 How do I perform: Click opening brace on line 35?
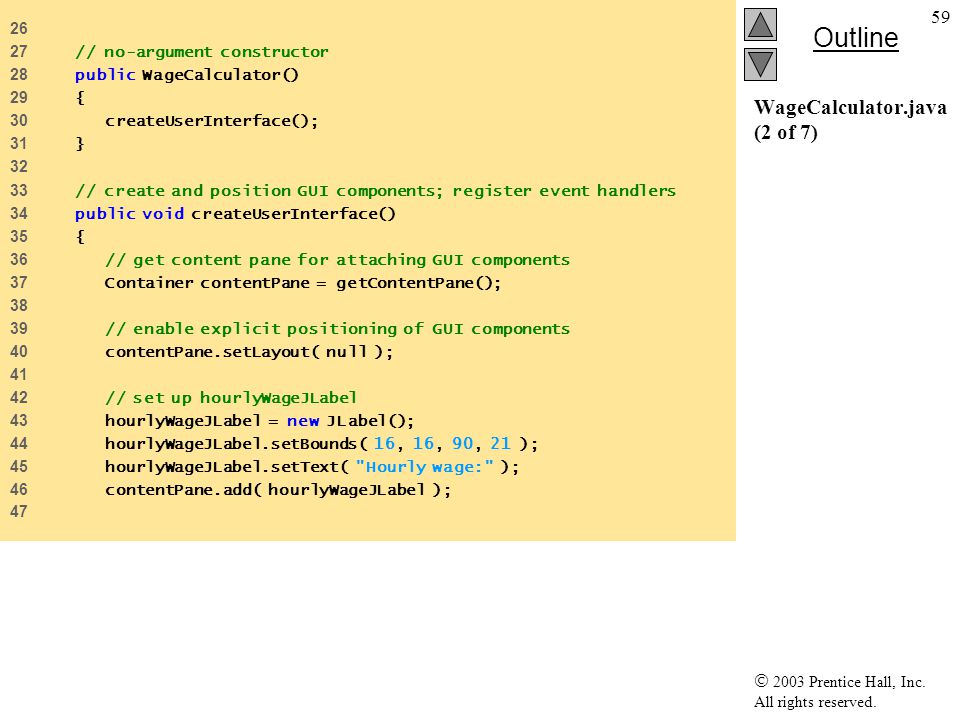point(80,237)
